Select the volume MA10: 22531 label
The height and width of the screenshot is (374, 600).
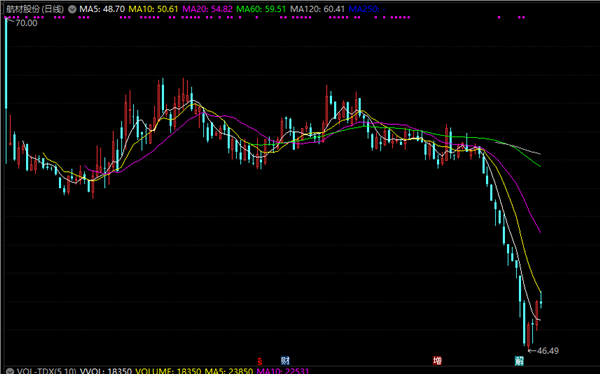(x=283, y=371)
